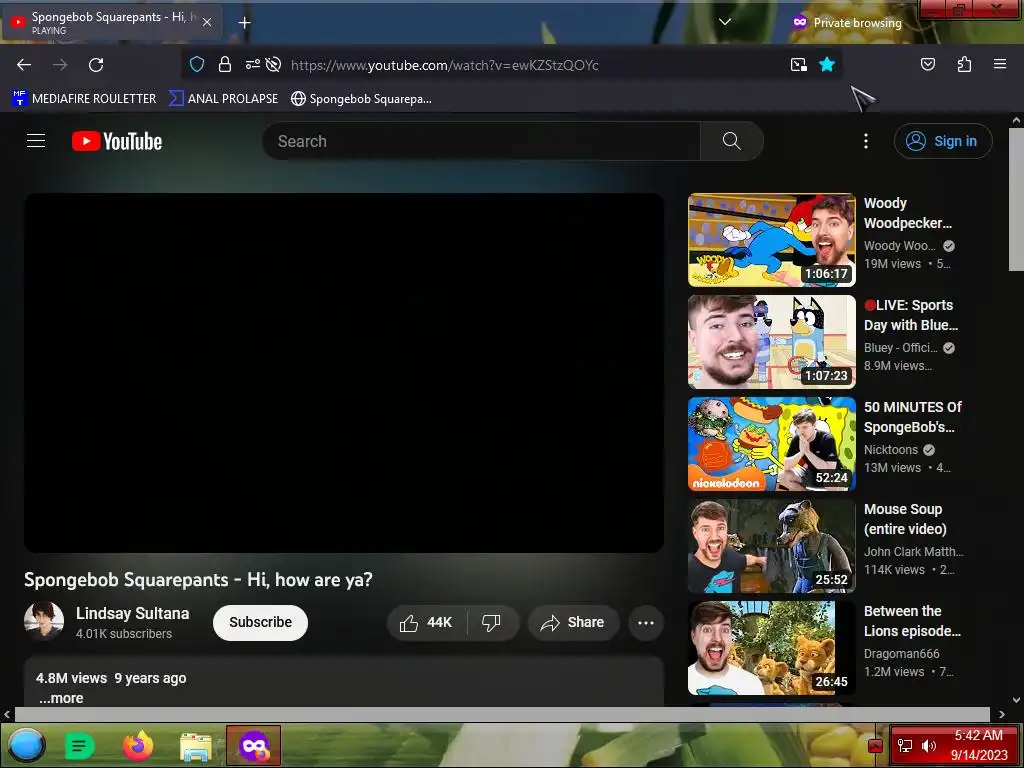Open the green notes app on taskbar

click(80, 746)
